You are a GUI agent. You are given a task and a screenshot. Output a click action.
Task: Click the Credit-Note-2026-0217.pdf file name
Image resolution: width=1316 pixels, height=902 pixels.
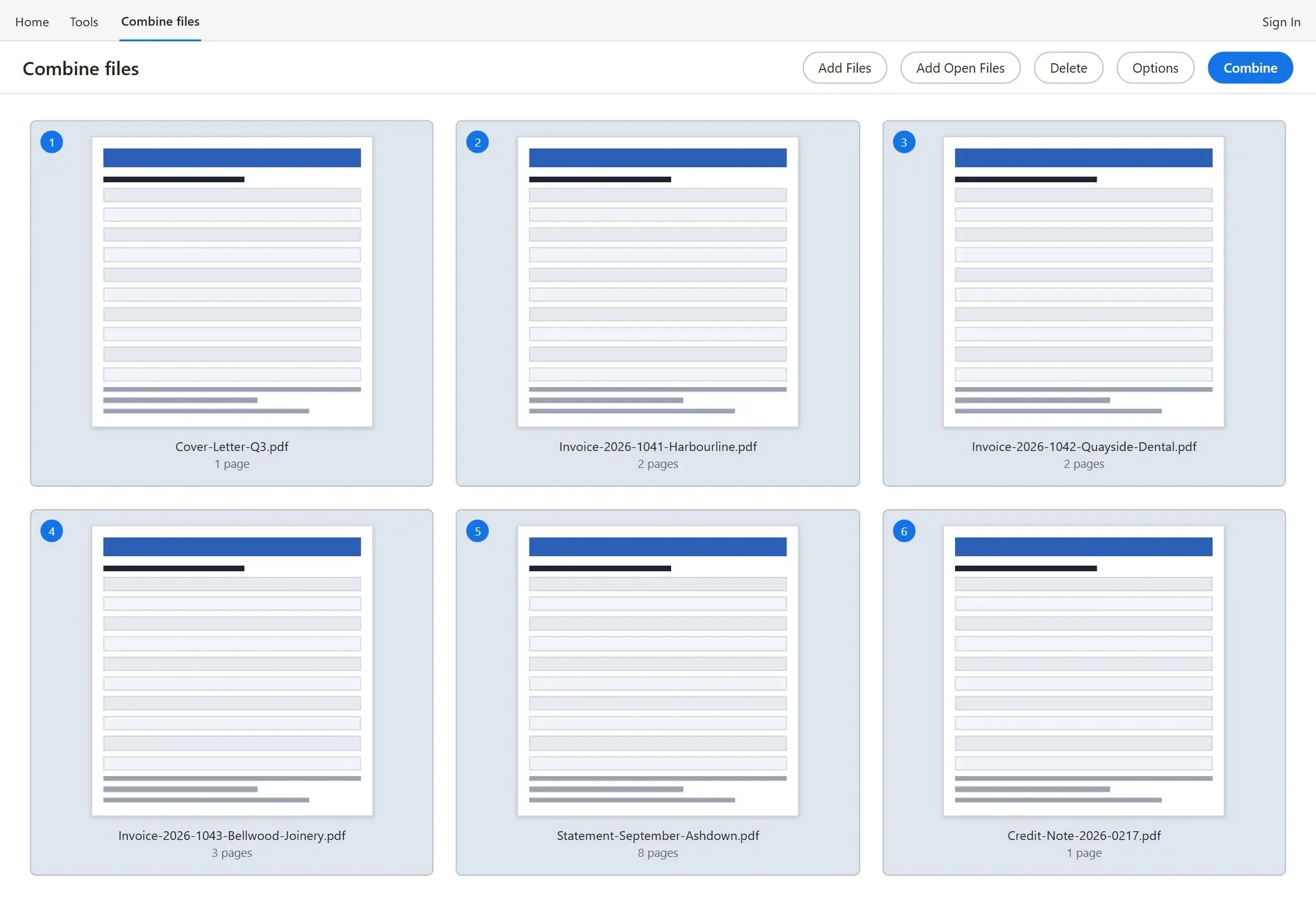pos(1084,836)
